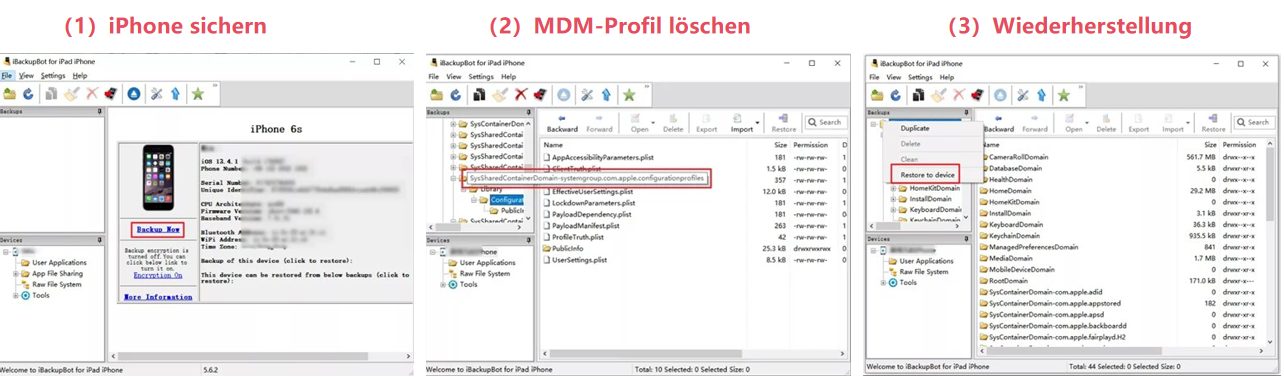Click open-folder toolbar icon in iPhone sichern window
The width and height of the screenshot is (1284, 377).
pos(9,94)
